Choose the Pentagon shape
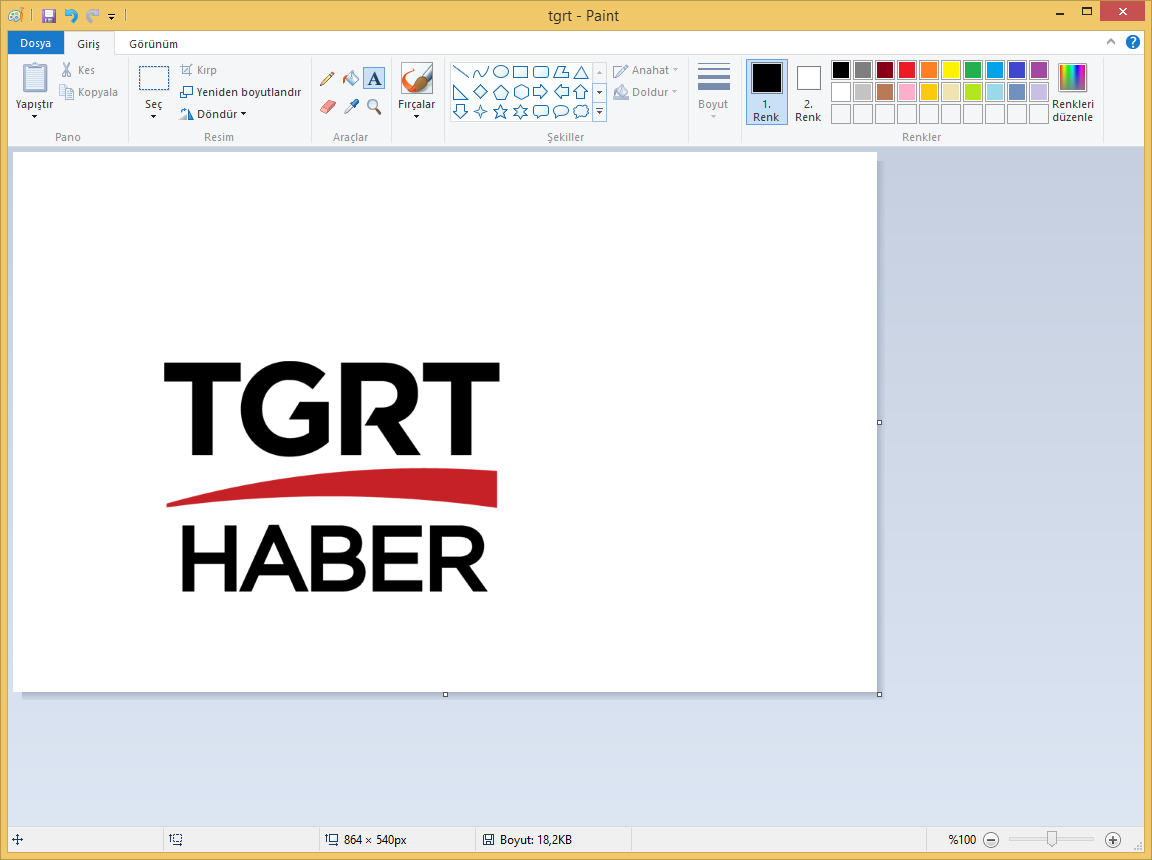The width and height of the screenshot is (1152, 860). click(x=500, y=92)
